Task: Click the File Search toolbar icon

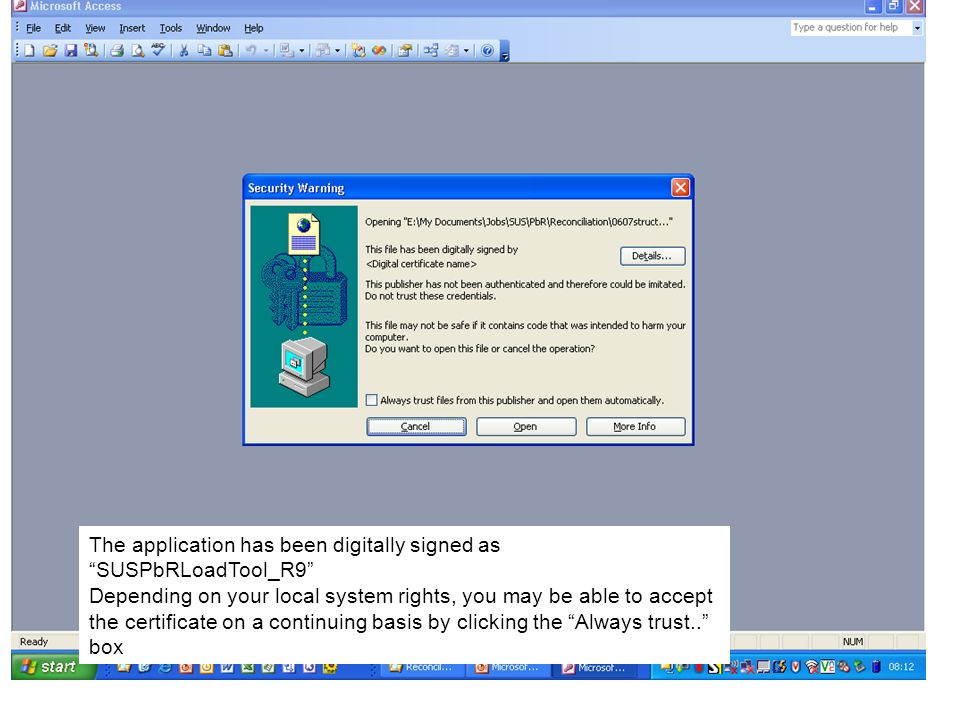Action: pyautogui.click(x=91, y=50)
